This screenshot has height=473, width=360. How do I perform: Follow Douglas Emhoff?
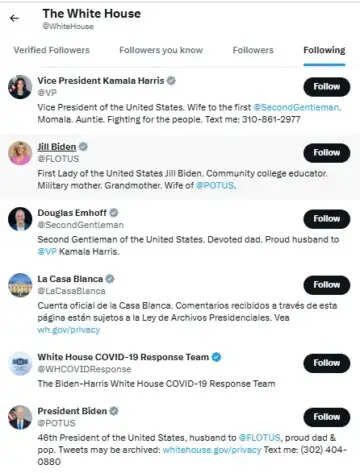tap(327, 219)
